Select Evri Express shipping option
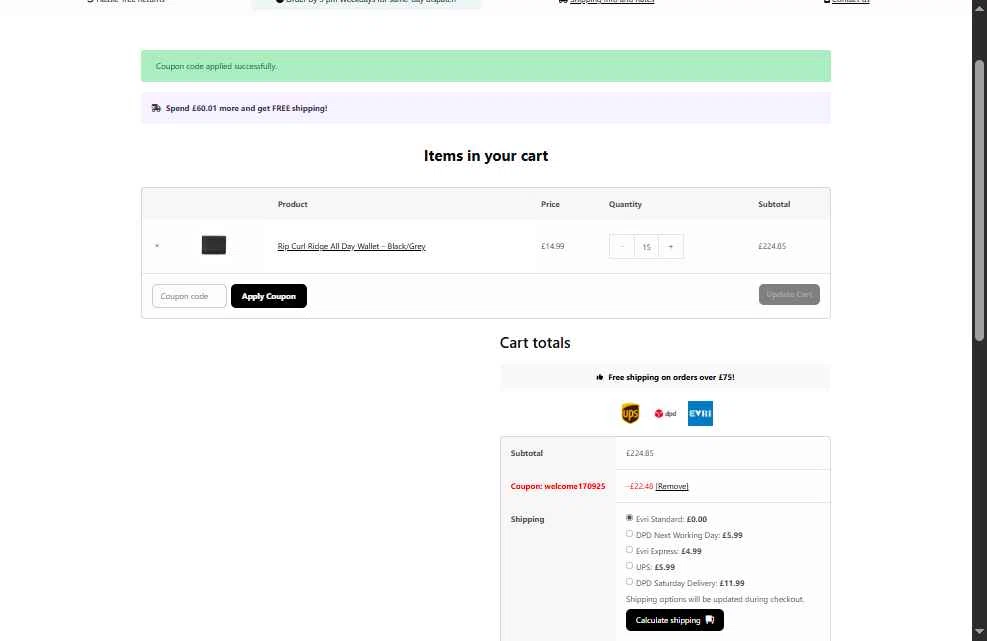 (x=629, y=550)
